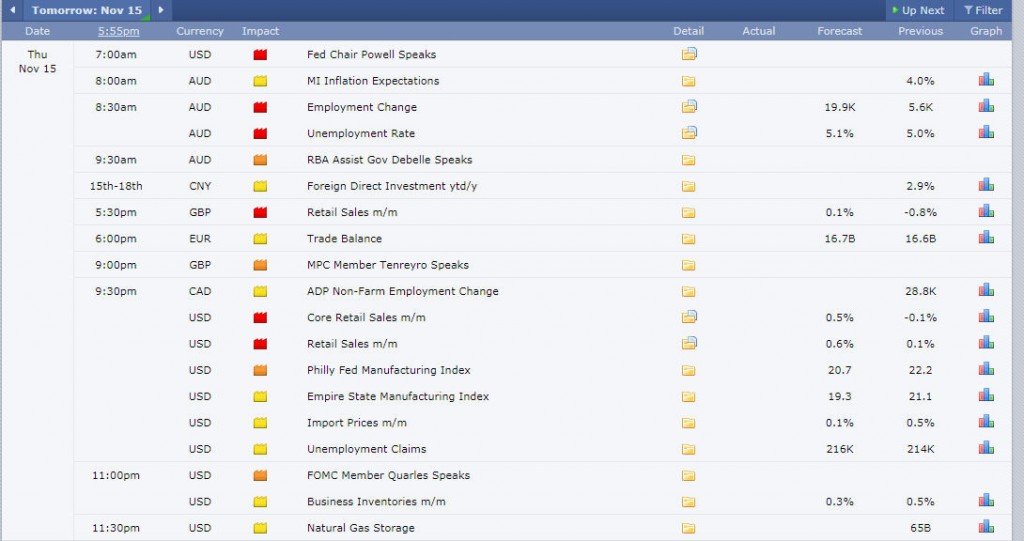Open detail folder for RBA Assist Gov Debelle Speaks
The image size is (1024, 541).
click(x=688, y=160)
